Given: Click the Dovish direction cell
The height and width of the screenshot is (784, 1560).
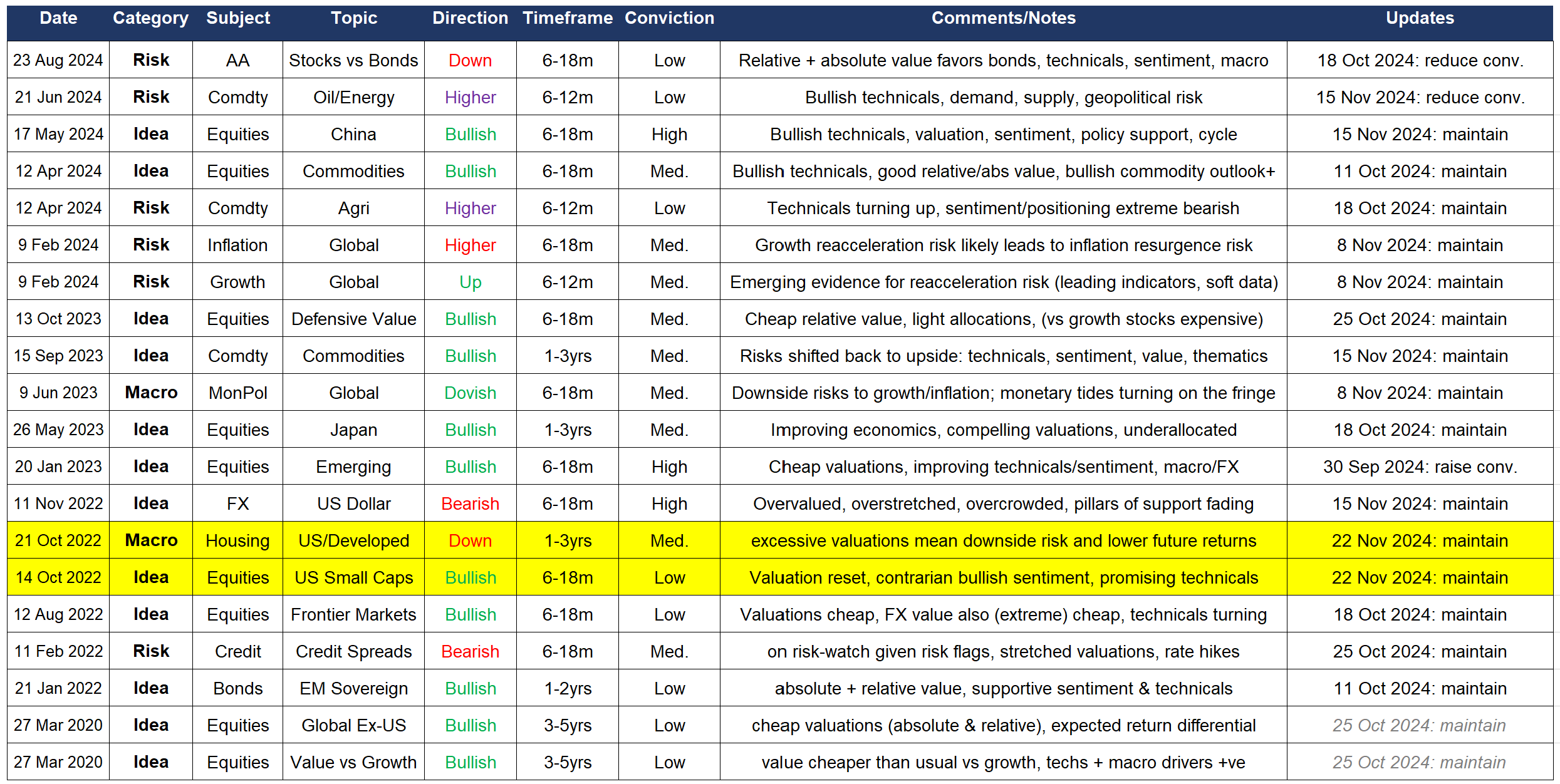Looking at the screenshot, I should tap(470, 393).
